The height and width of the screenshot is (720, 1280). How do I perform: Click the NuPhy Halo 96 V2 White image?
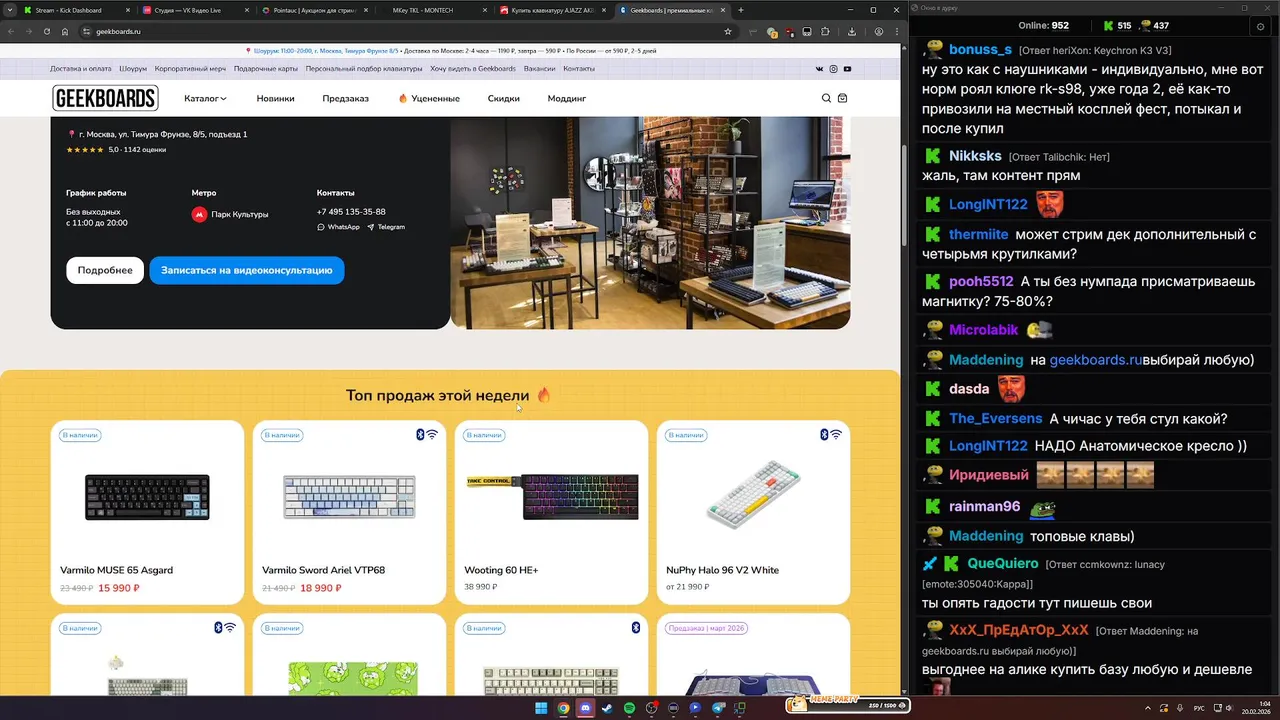coord(753,495)
